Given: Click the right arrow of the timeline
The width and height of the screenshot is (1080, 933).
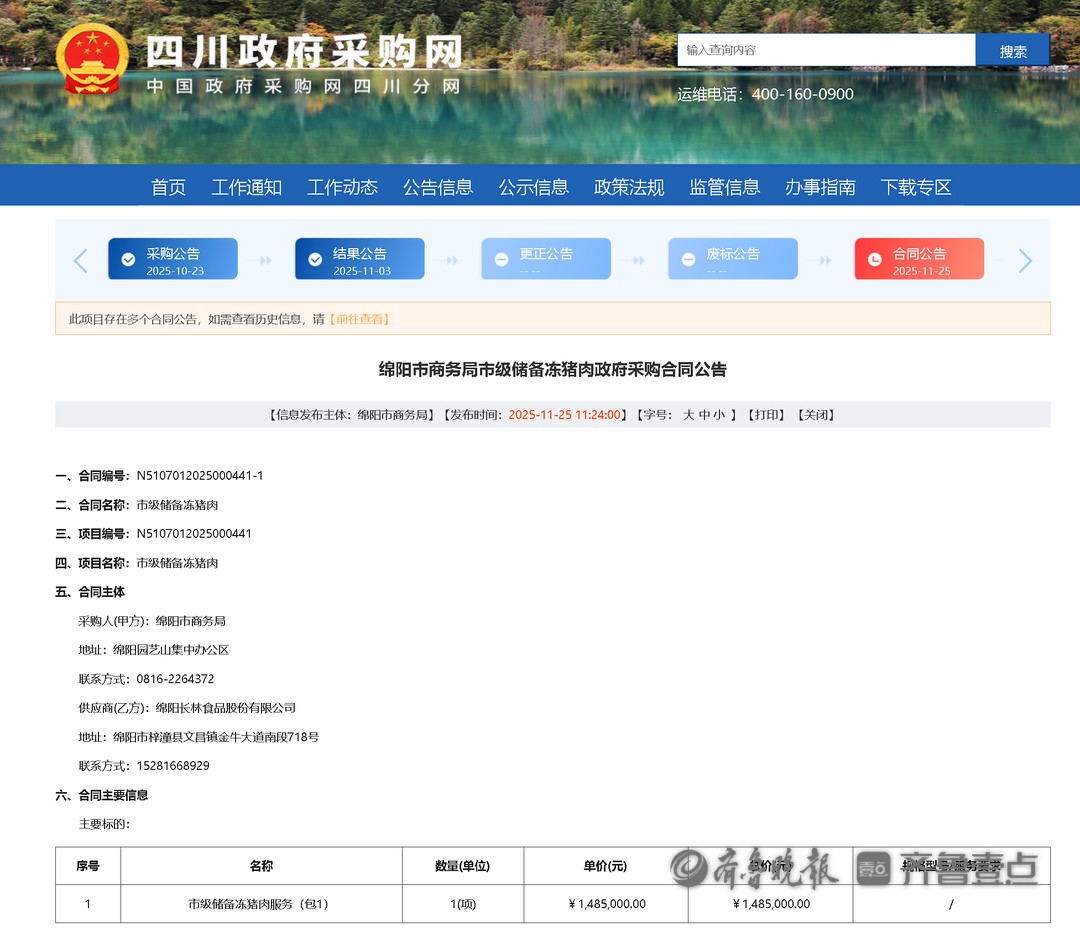Looking at the screenshot, I should 1024,261.
